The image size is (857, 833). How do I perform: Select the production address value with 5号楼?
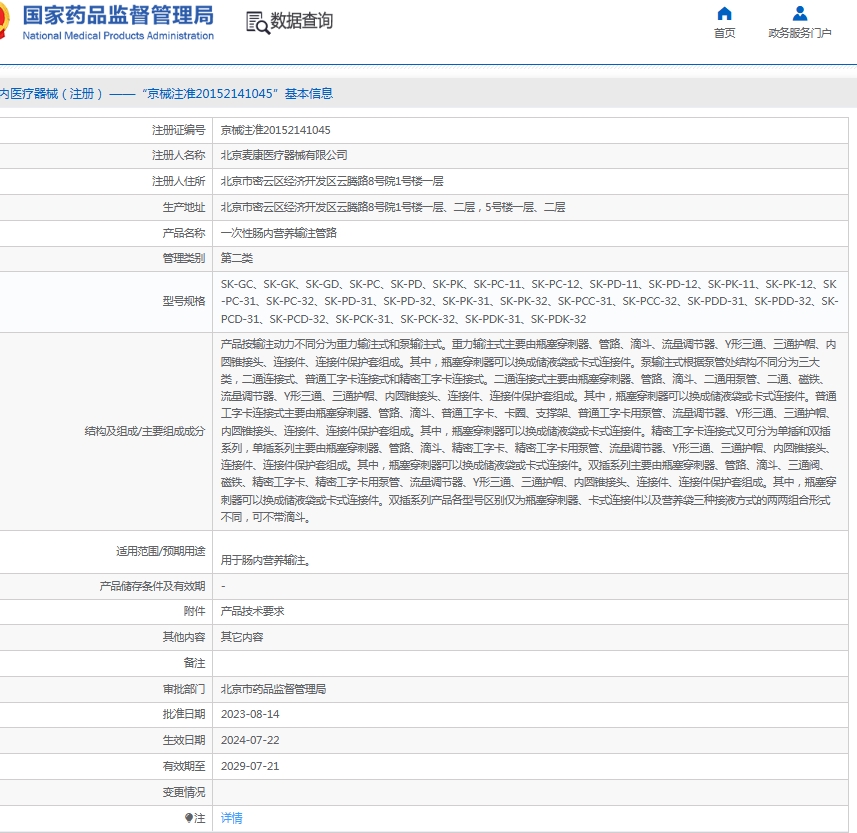393,207
